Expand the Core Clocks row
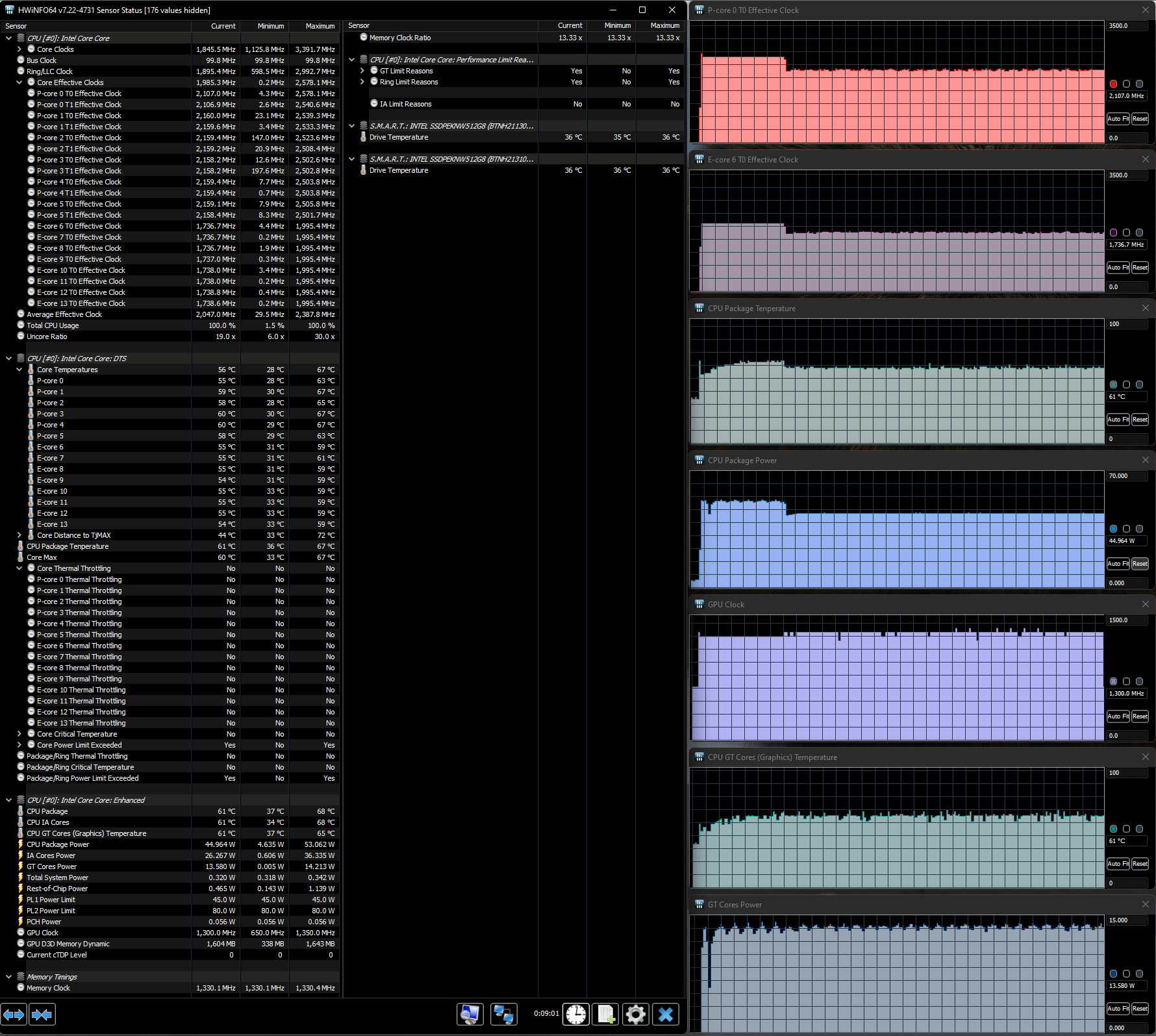Image resolution: width=1156 pixels, height=1036 pixels. coord(19,49)
